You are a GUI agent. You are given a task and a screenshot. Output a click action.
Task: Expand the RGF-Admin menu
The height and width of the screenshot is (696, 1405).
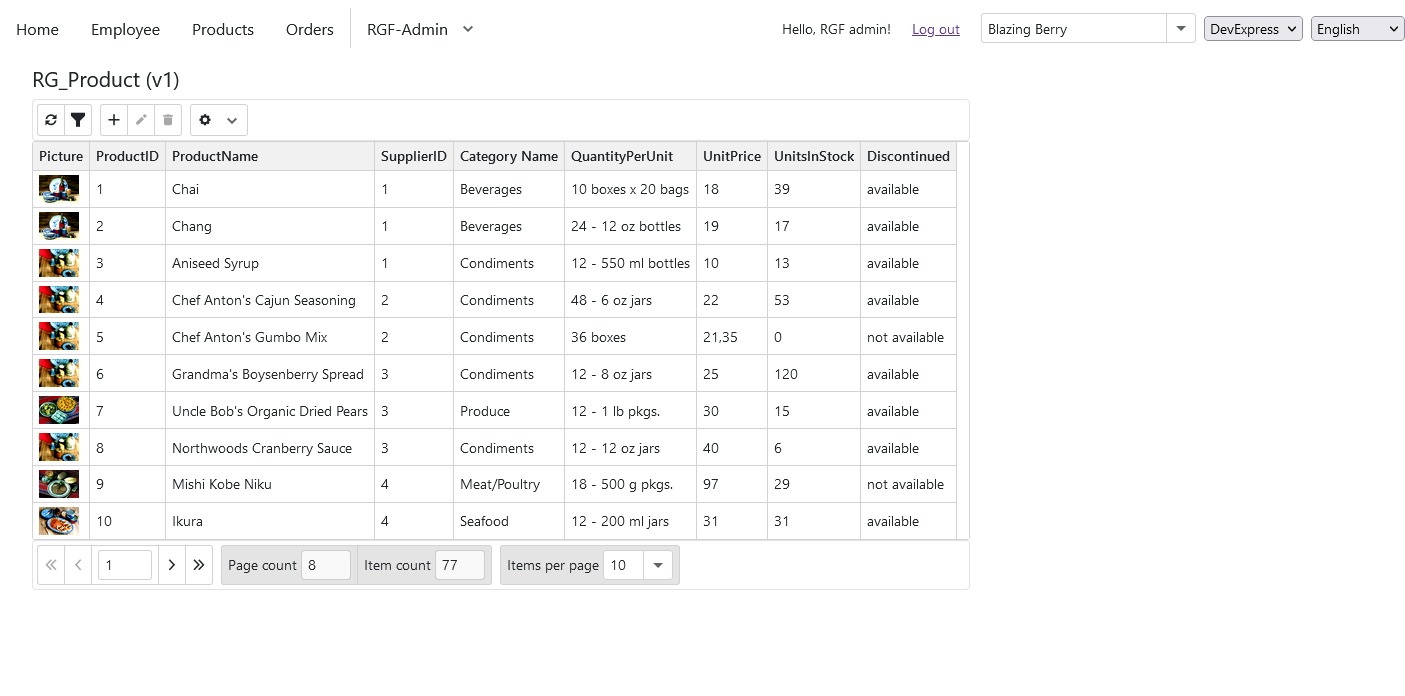[x=420, y=29]
